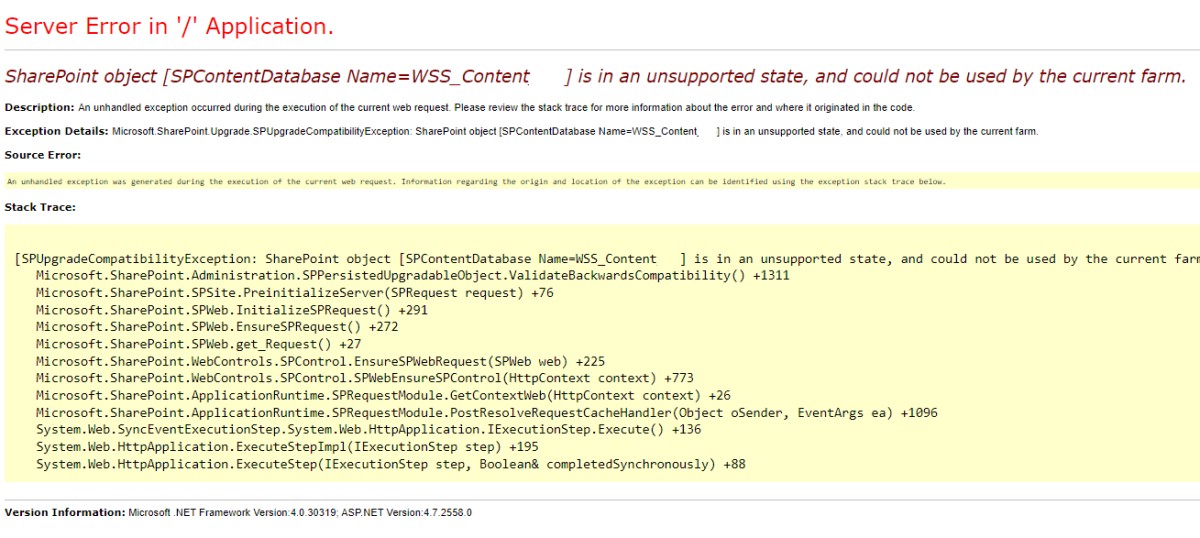Click the SPControl.EnsureSPWebRequest(SPWeb web) +225 line
This screenshot has width=1200, height=538.
coord(320,361)
